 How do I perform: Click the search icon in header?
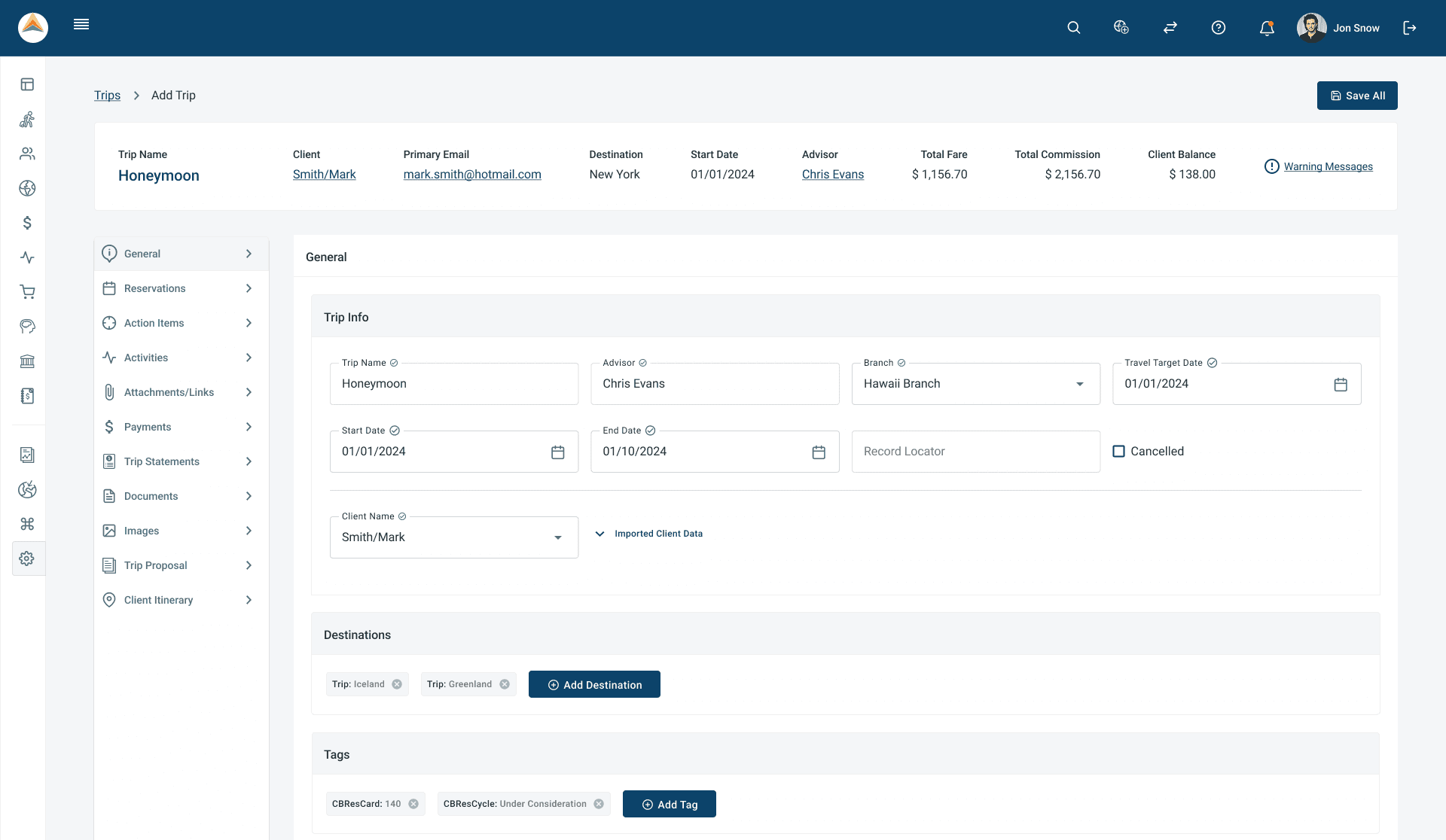1074,28
